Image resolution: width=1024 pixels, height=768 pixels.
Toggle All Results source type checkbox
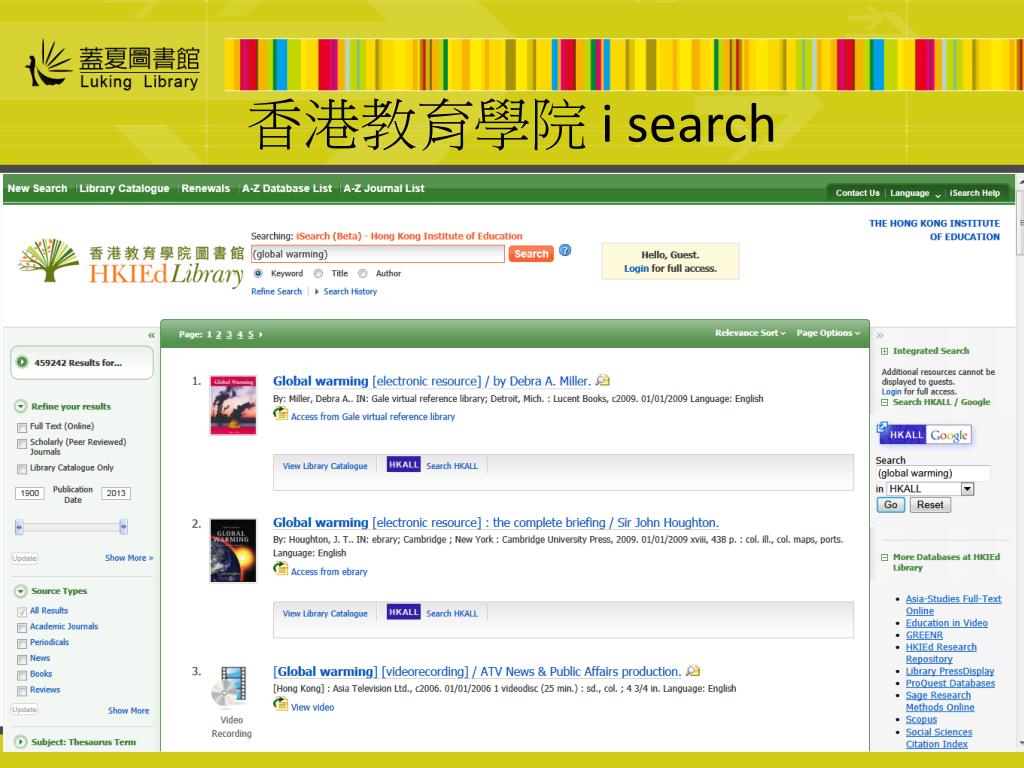22,612
